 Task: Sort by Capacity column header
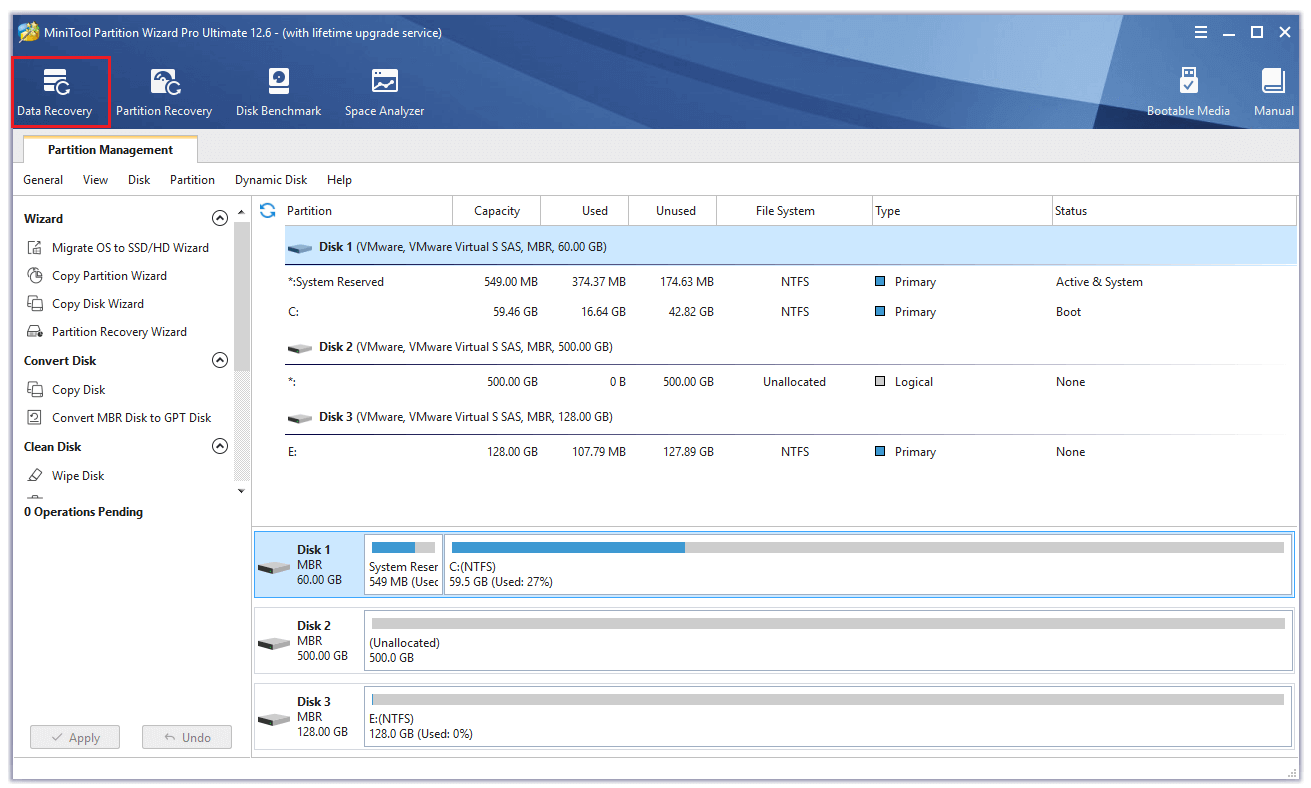[497, 211]
